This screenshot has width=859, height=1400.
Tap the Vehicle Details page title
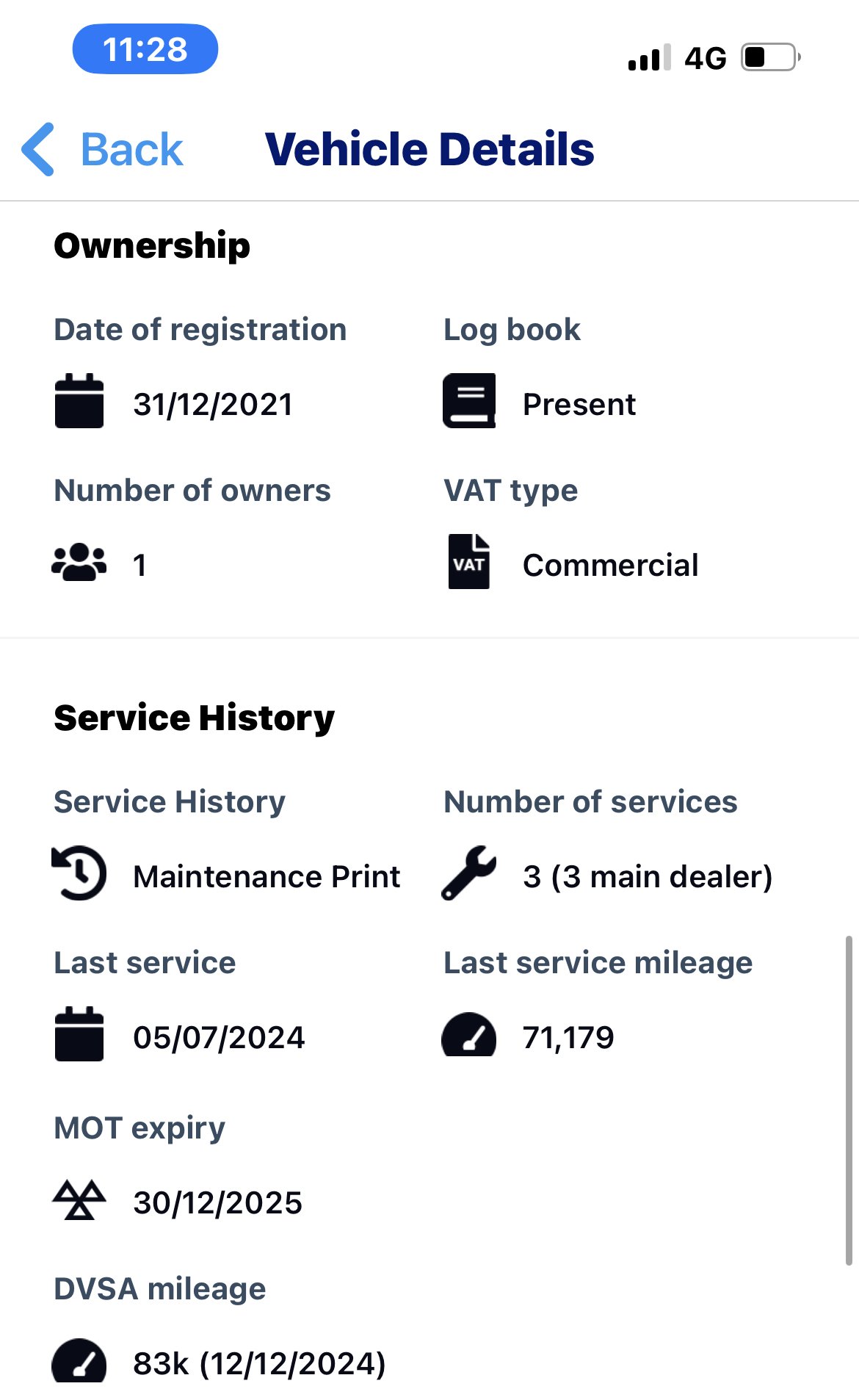point(429,149)
